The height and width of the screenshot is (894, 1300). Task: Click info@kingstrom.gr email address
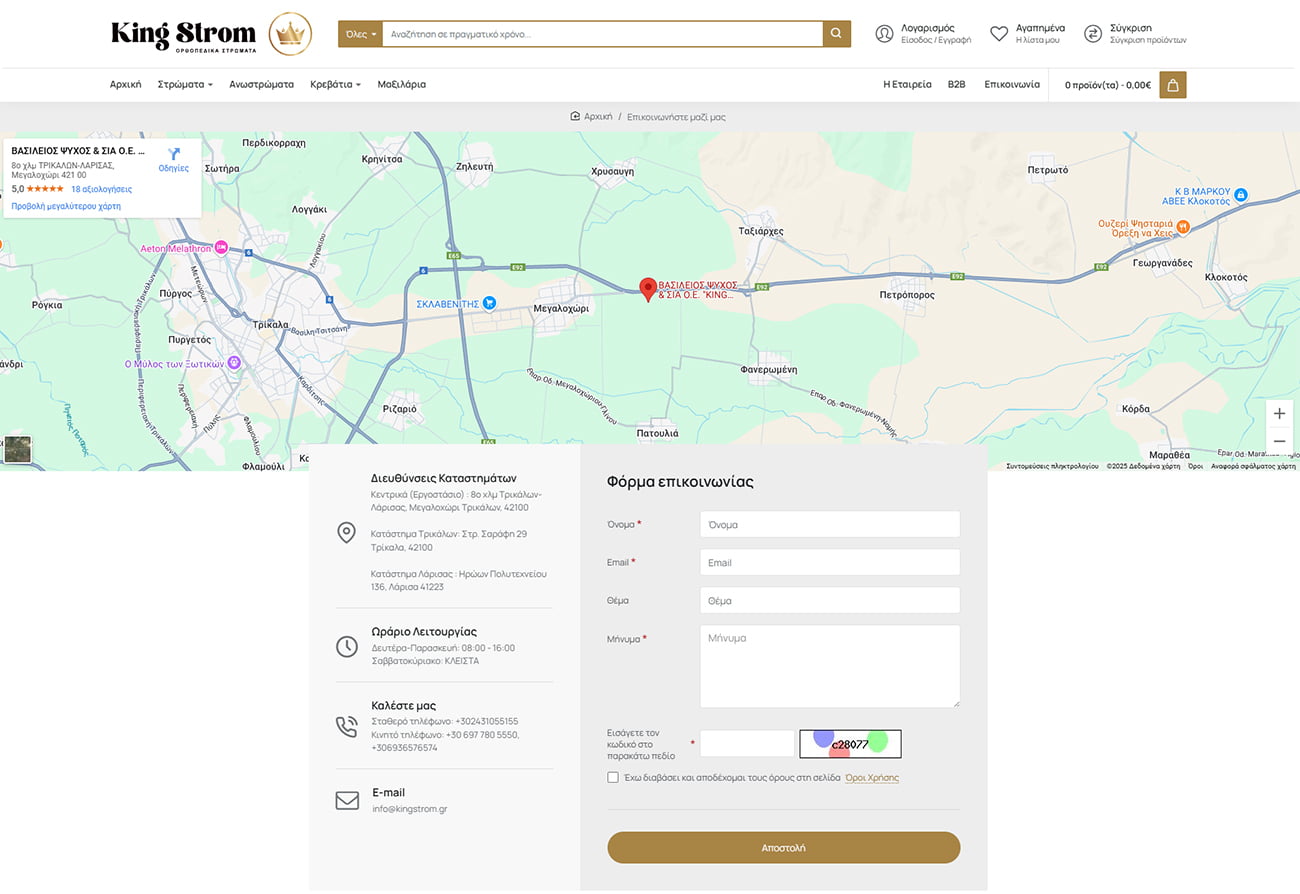pyautogui.click(x=410, y=809)
